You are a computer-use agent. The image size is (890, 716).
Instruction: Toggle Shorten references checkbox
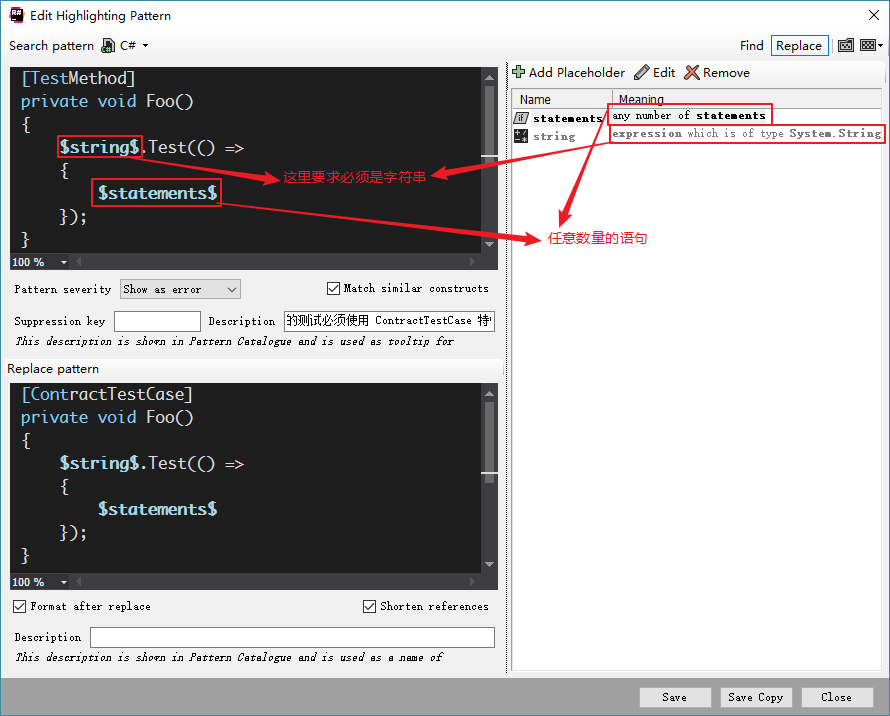(370, 606)
